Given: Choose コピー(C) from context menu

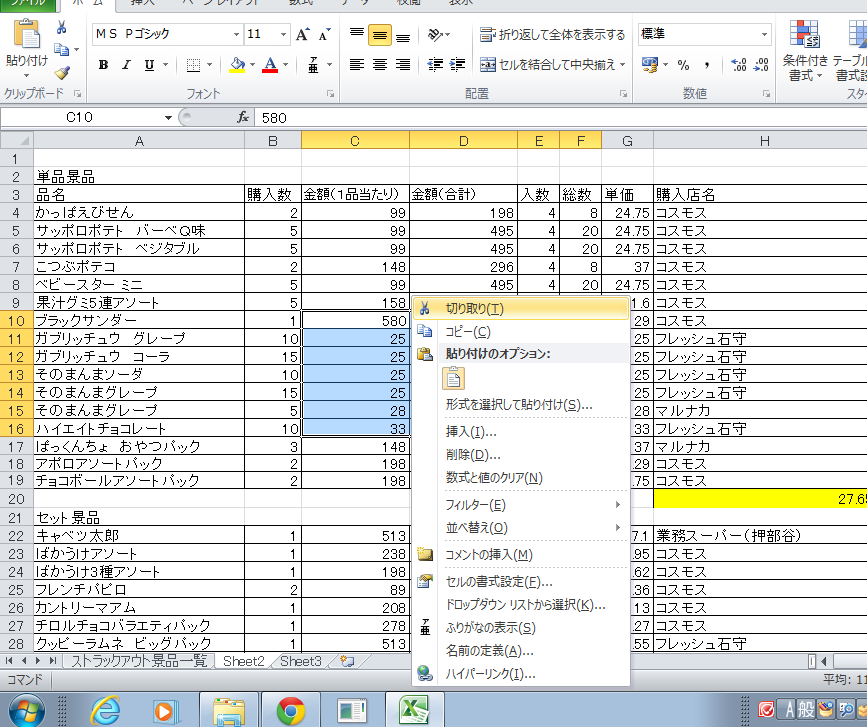Looking at the screenshot, I should 520,332.
